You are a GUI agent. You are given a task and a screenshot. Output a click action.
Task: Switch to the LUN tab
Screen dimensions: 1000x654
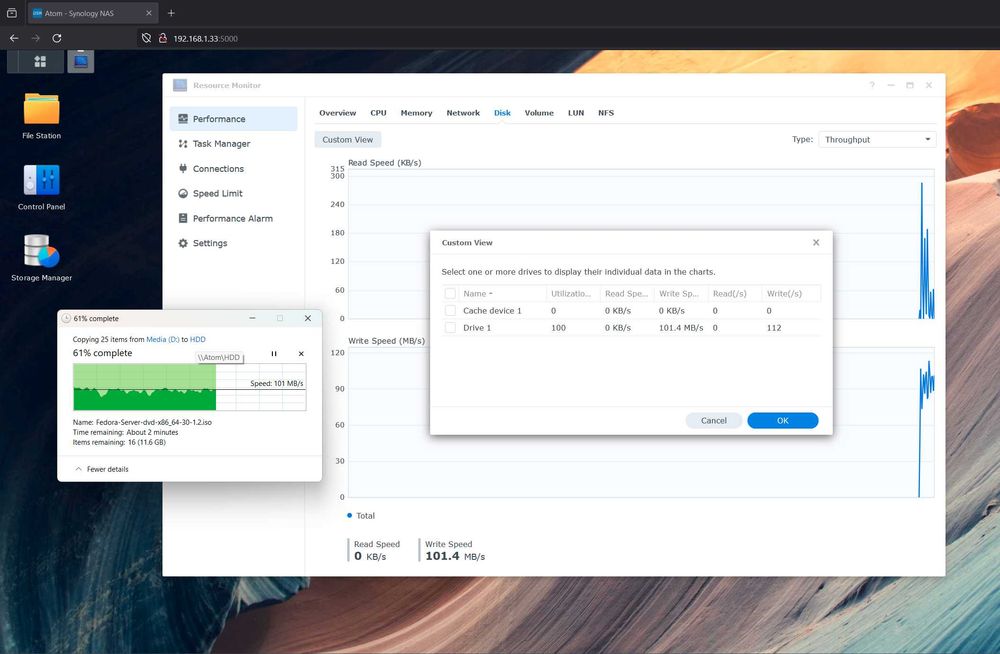click(x=576, y=113)
